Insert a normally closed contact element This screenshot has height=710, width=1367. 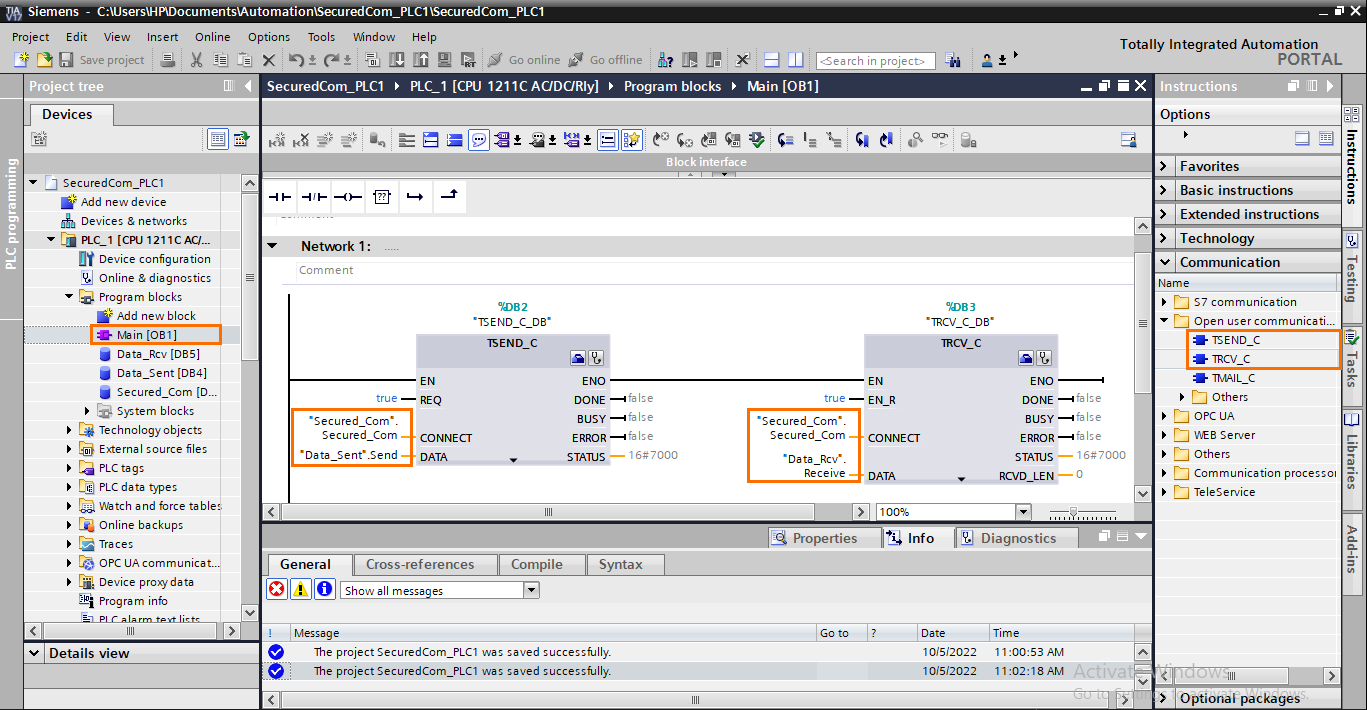pyautogui.click(x=313, y=196)
